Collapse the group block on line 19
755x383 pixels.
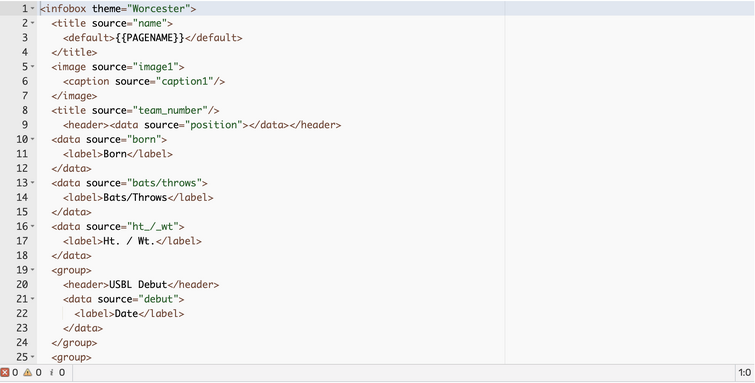pos(32,270)
